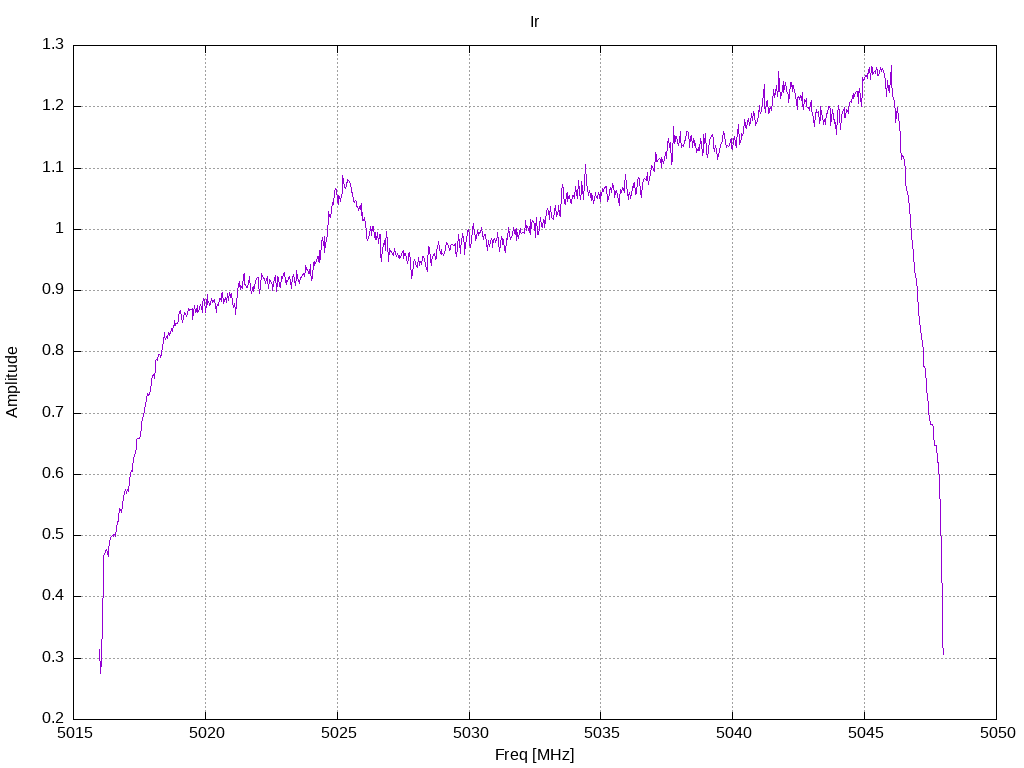The image size is (1024, 768).
Task: Click the curve's local peak near 5025 MHz
Action: click(343, 178)
